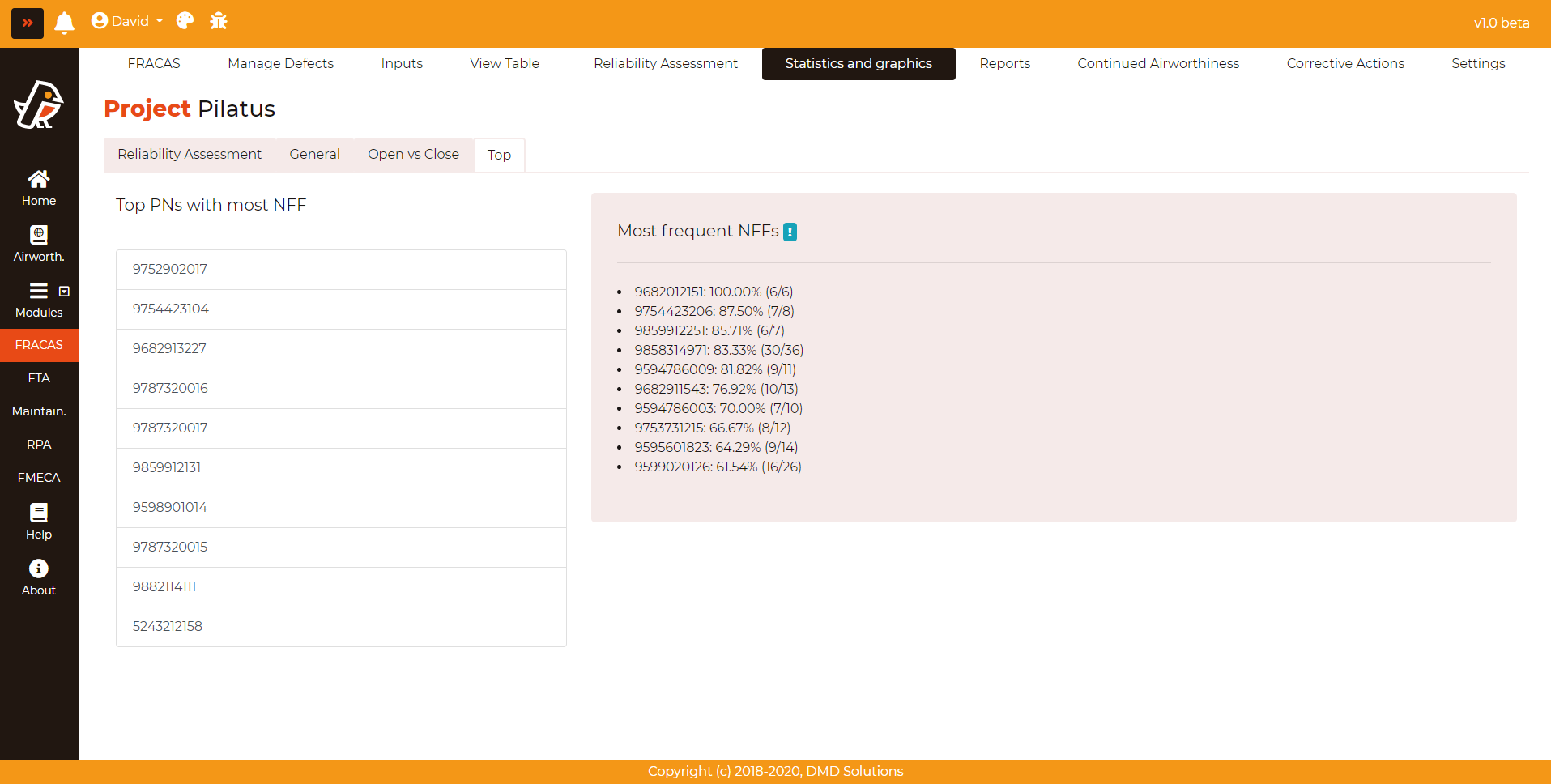Click the bird logo in the sidebar
Screen dimensions: 1551x784
[x=39, y=105]
